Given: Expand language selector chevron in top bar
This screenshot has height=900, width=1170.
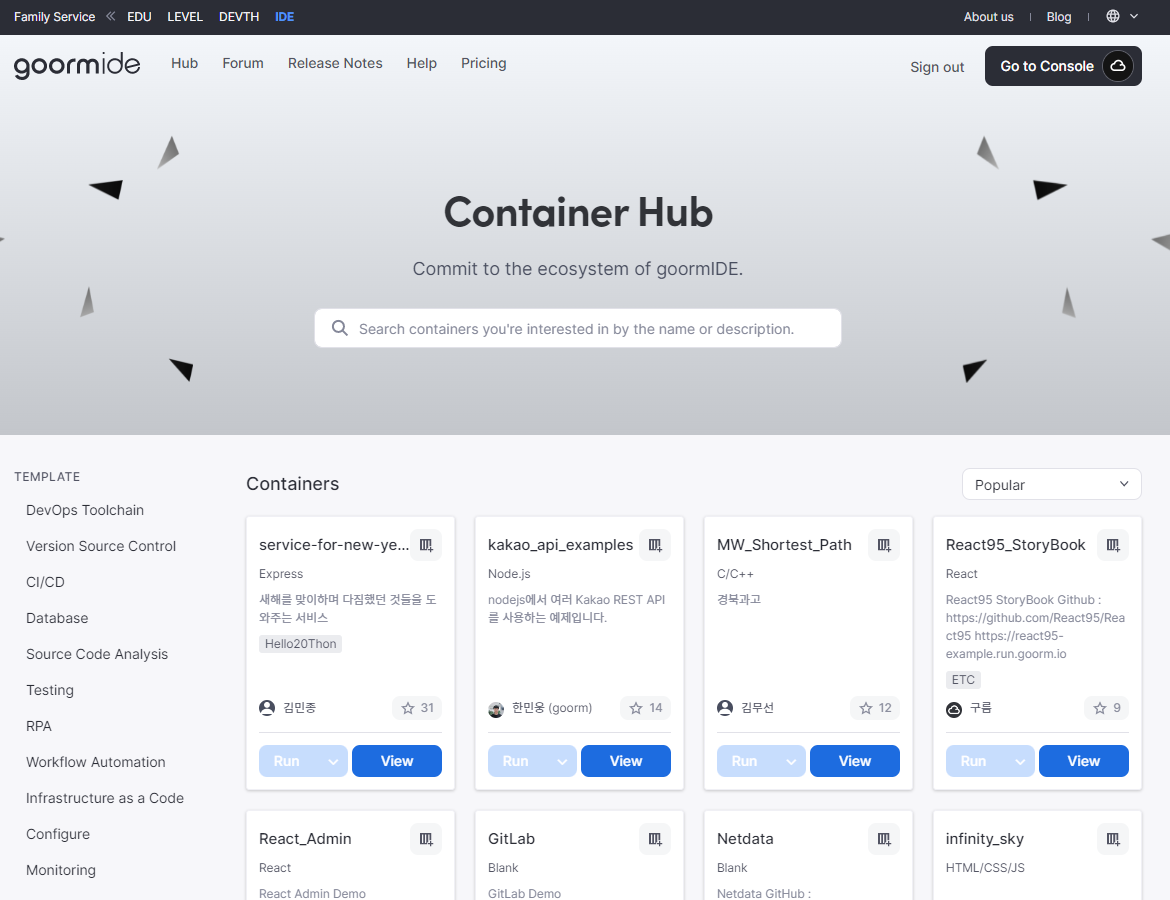Looking at the screenshot, I should [x=1133, y=16].
